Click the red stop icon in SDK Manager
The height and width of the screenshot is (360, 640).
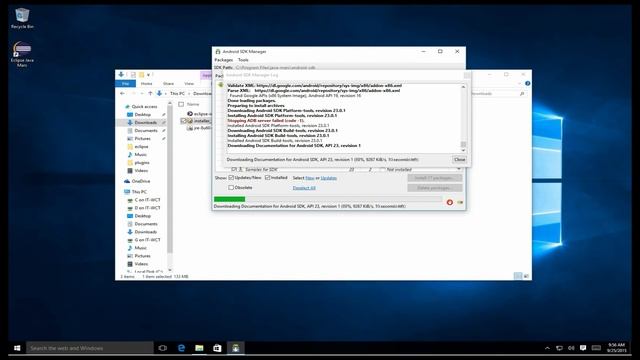pos(449,202)
